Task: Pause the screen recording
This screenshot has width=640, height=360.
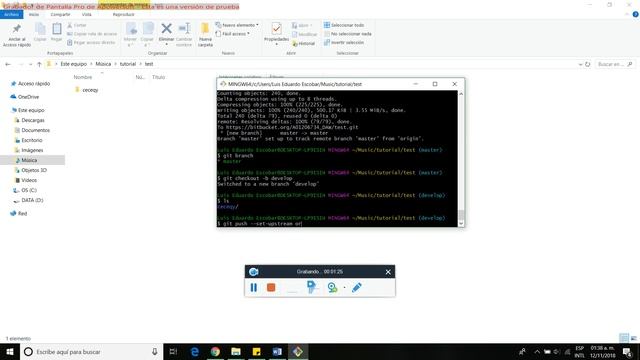Action: click(253, 287)
